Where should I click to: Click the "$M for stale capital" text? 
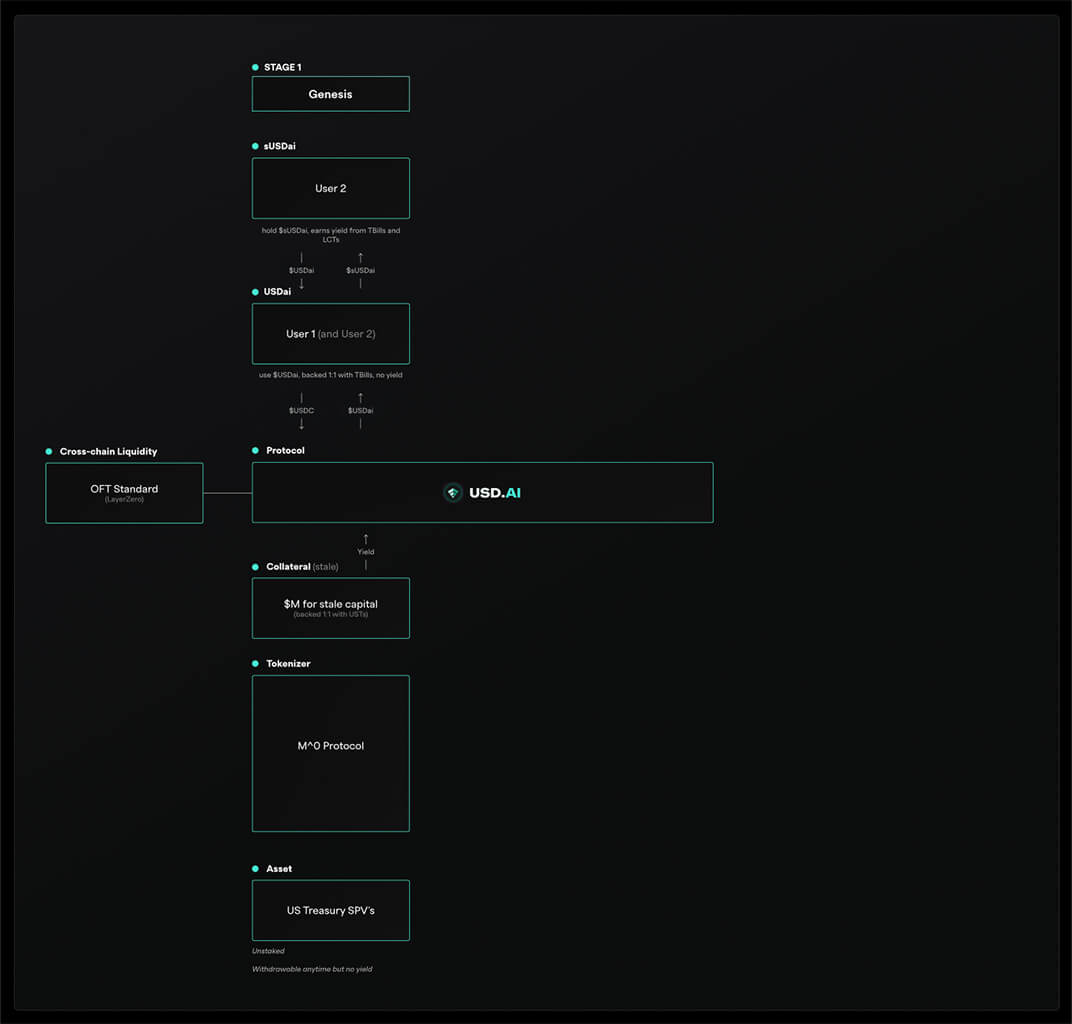click(x=331, y=604)
